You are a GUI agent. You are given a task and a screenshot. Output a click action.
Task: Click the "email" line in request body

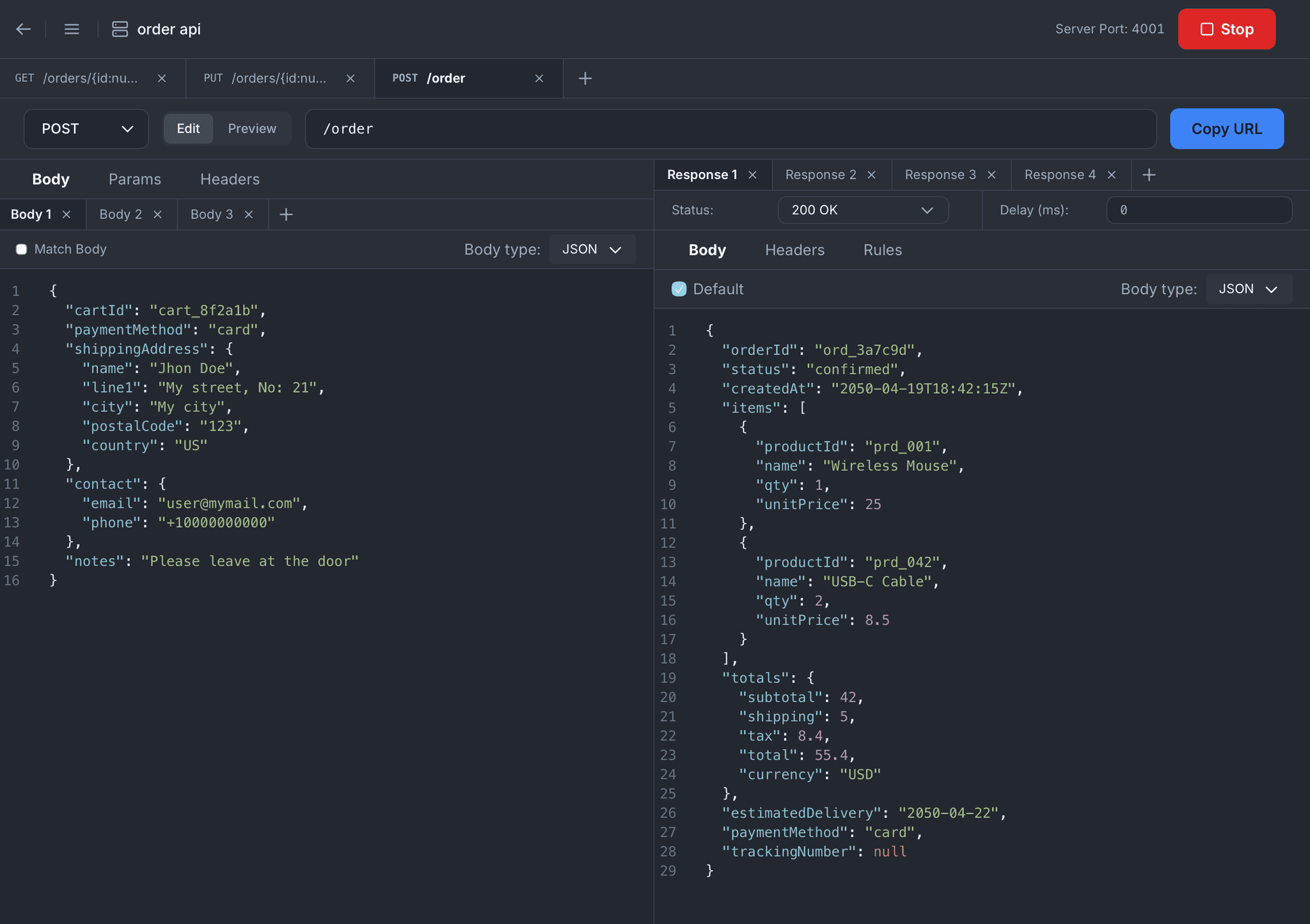pos(195,503)
